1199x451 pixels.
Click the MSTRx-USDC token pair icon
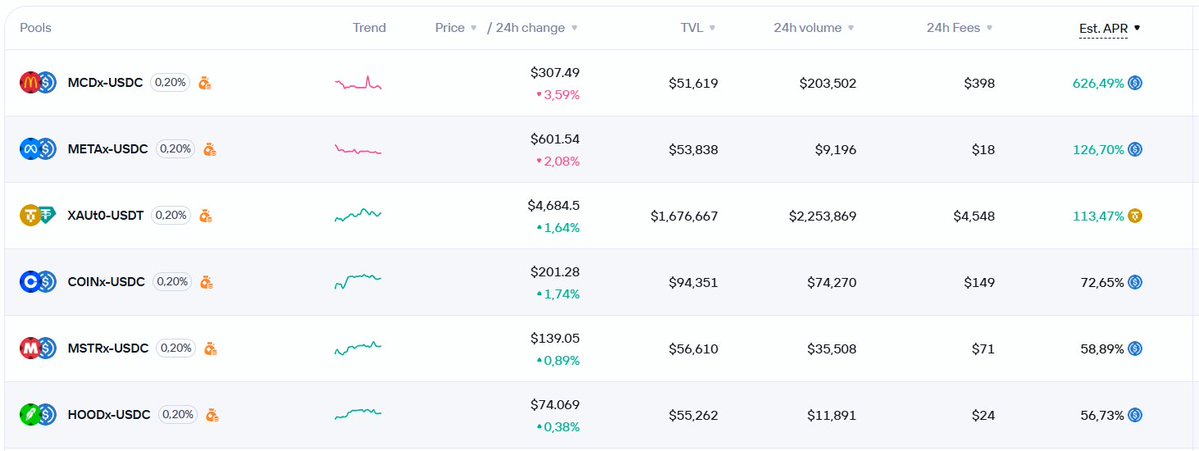click(x=37, y=348)
